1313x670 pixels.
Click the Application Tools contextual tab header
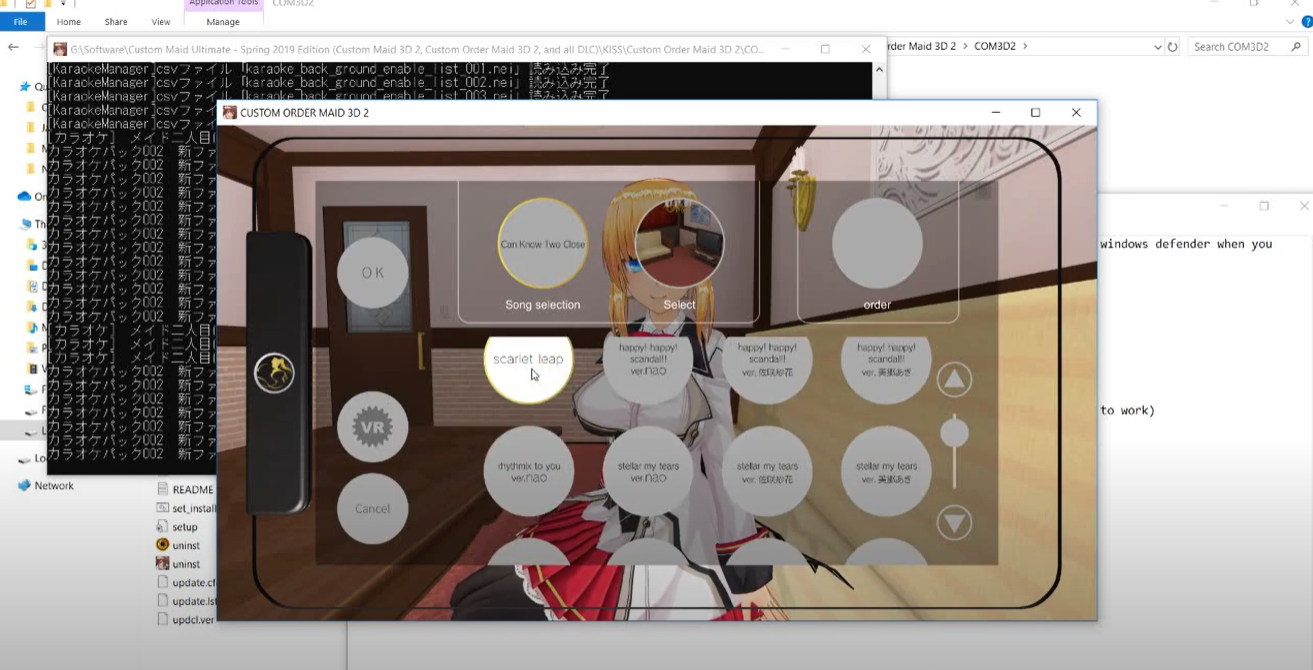(223, 4)
